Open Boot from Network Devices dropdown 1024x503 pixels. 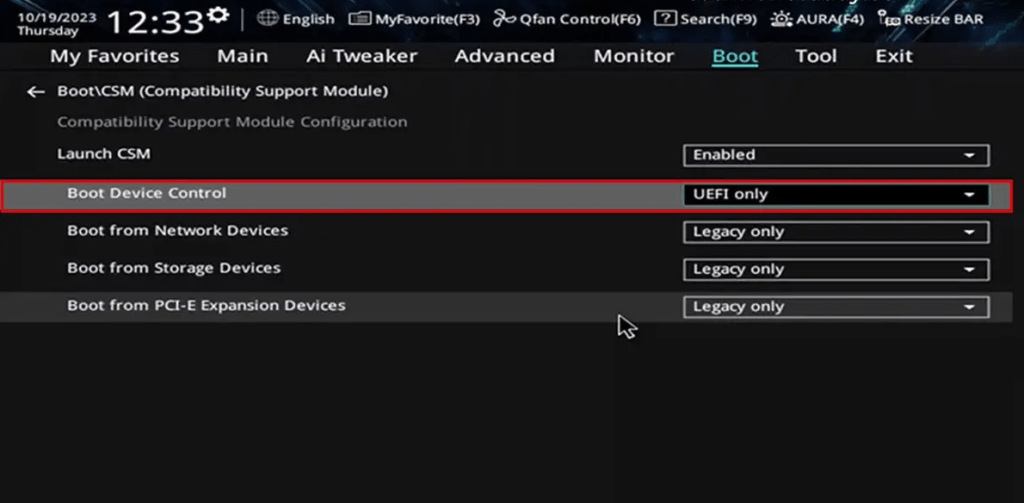pyautogui.click(x=836, y=232)
